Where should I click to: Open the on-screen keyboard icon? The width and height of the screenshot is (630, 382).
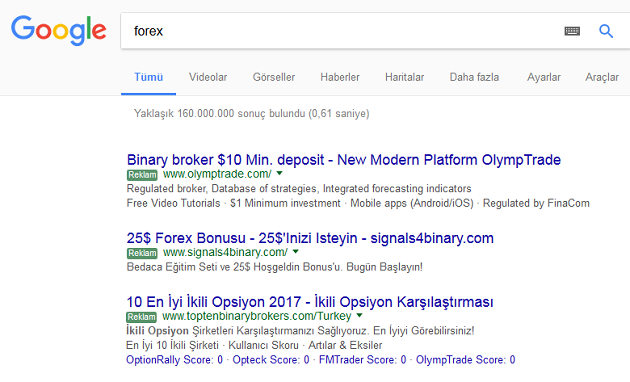[x=572, y=31]
